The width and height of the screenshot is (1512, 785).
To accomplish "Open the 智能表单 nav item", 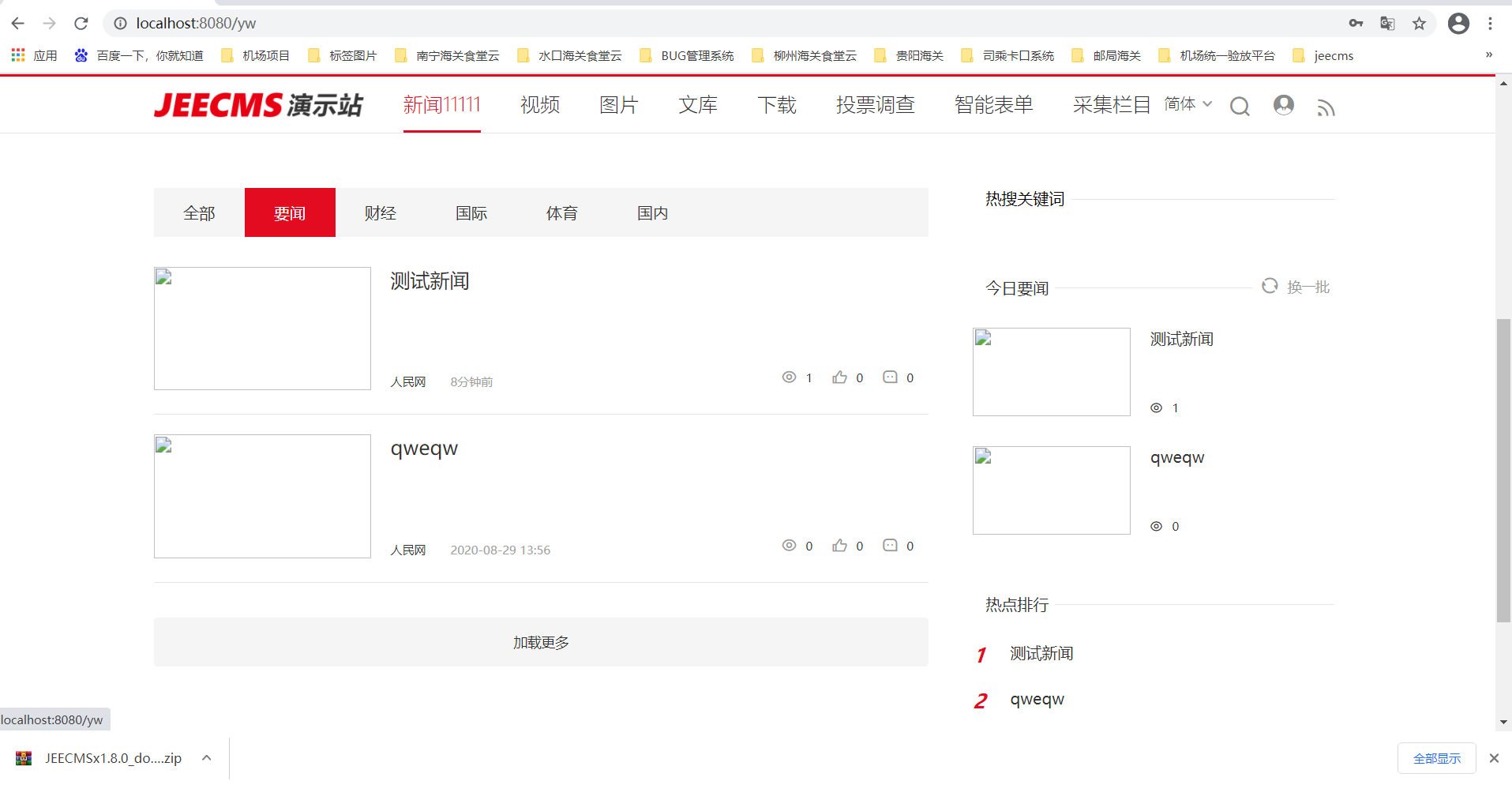I will [994, 105].
